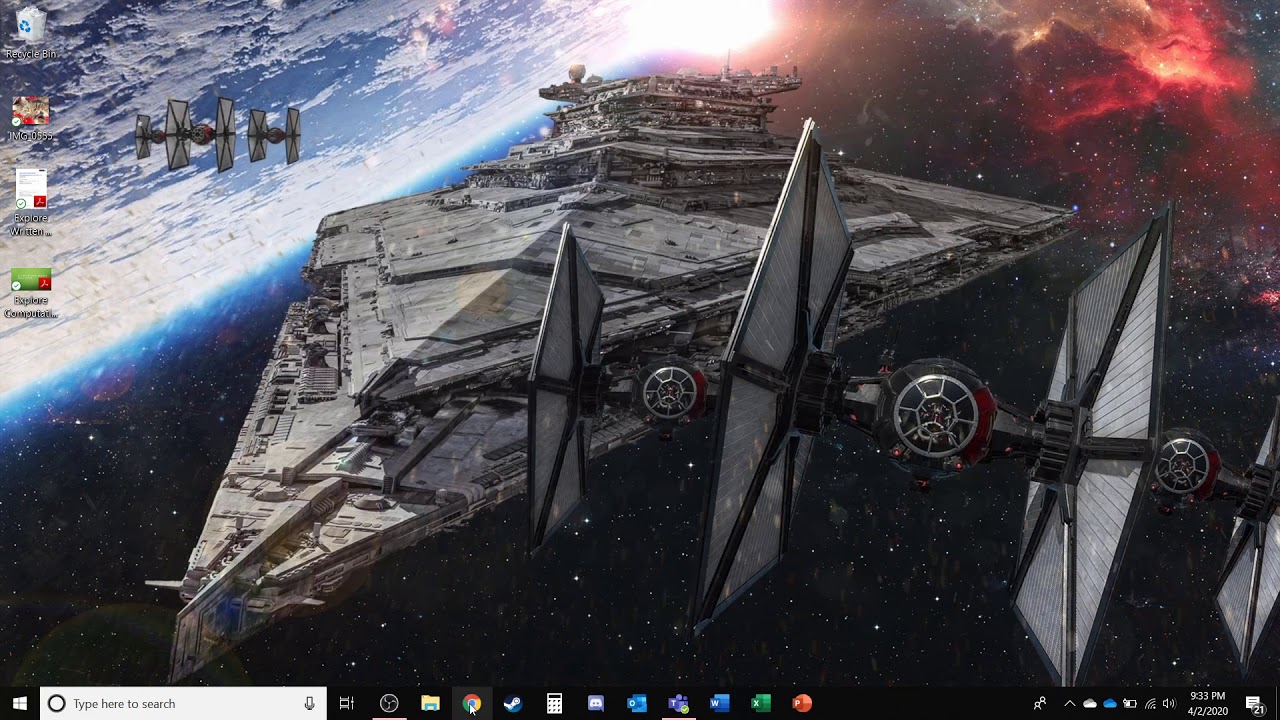
Task: Click the Type here to search box
Action: (x=183, y=704)
